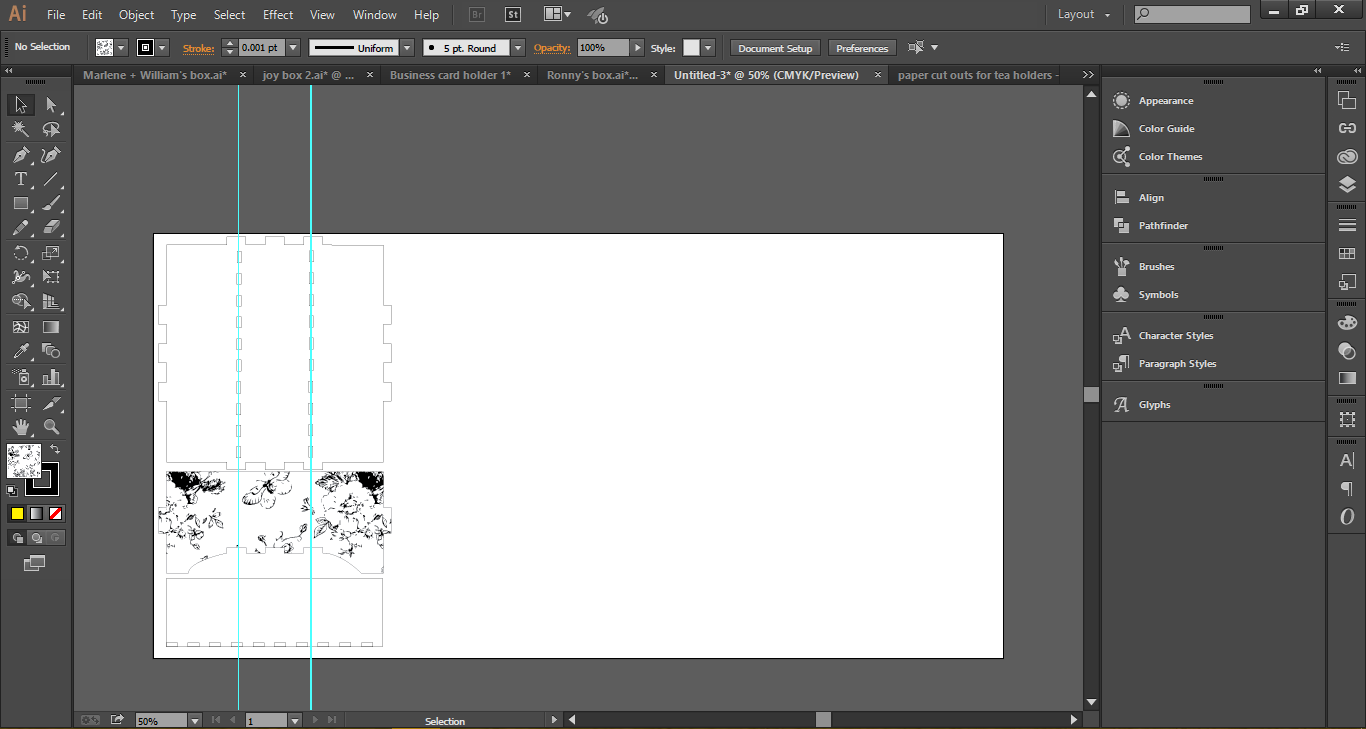Set paint mode to None

pos(56,513)
